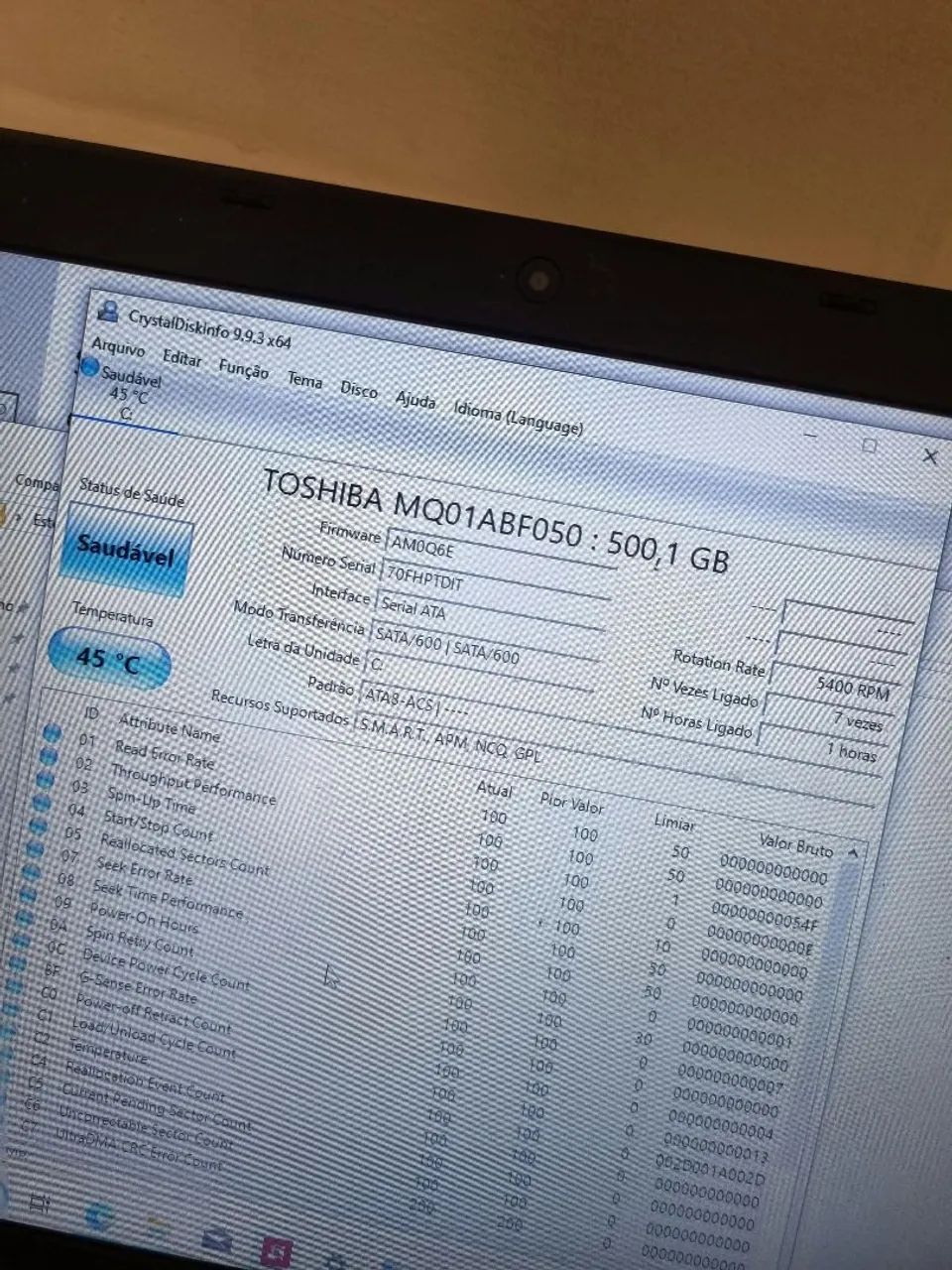952x1270 pixels.
Task: Click the Pior Valor column header
Action: [x=571, y=803]
